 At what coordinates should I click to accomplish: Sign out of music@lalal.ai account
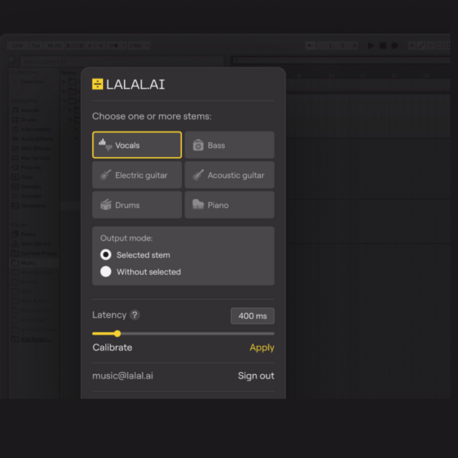point(256,376)
